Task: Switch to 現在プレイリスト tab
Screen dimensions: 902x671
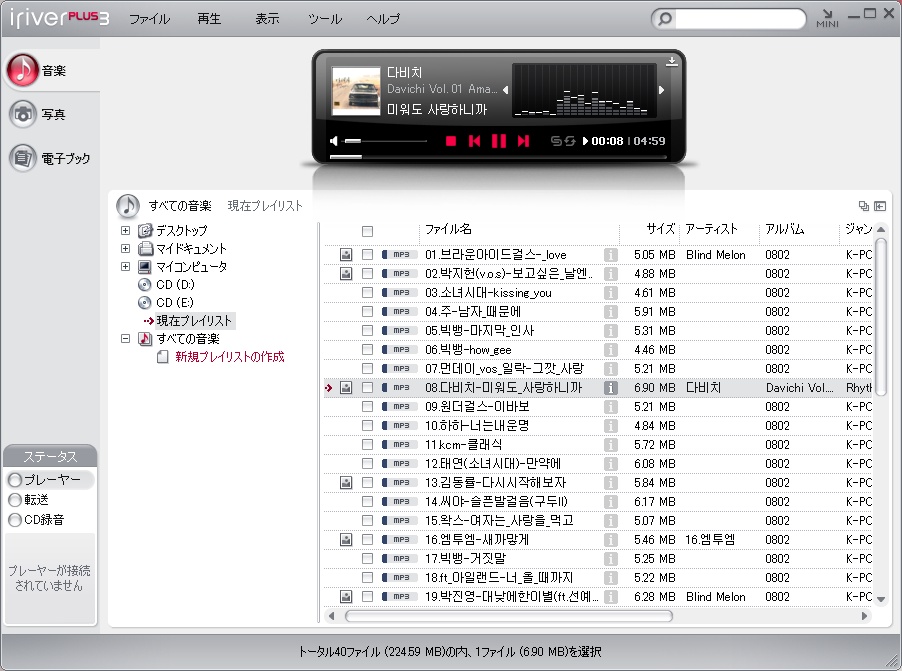Action: click(265, 205)
